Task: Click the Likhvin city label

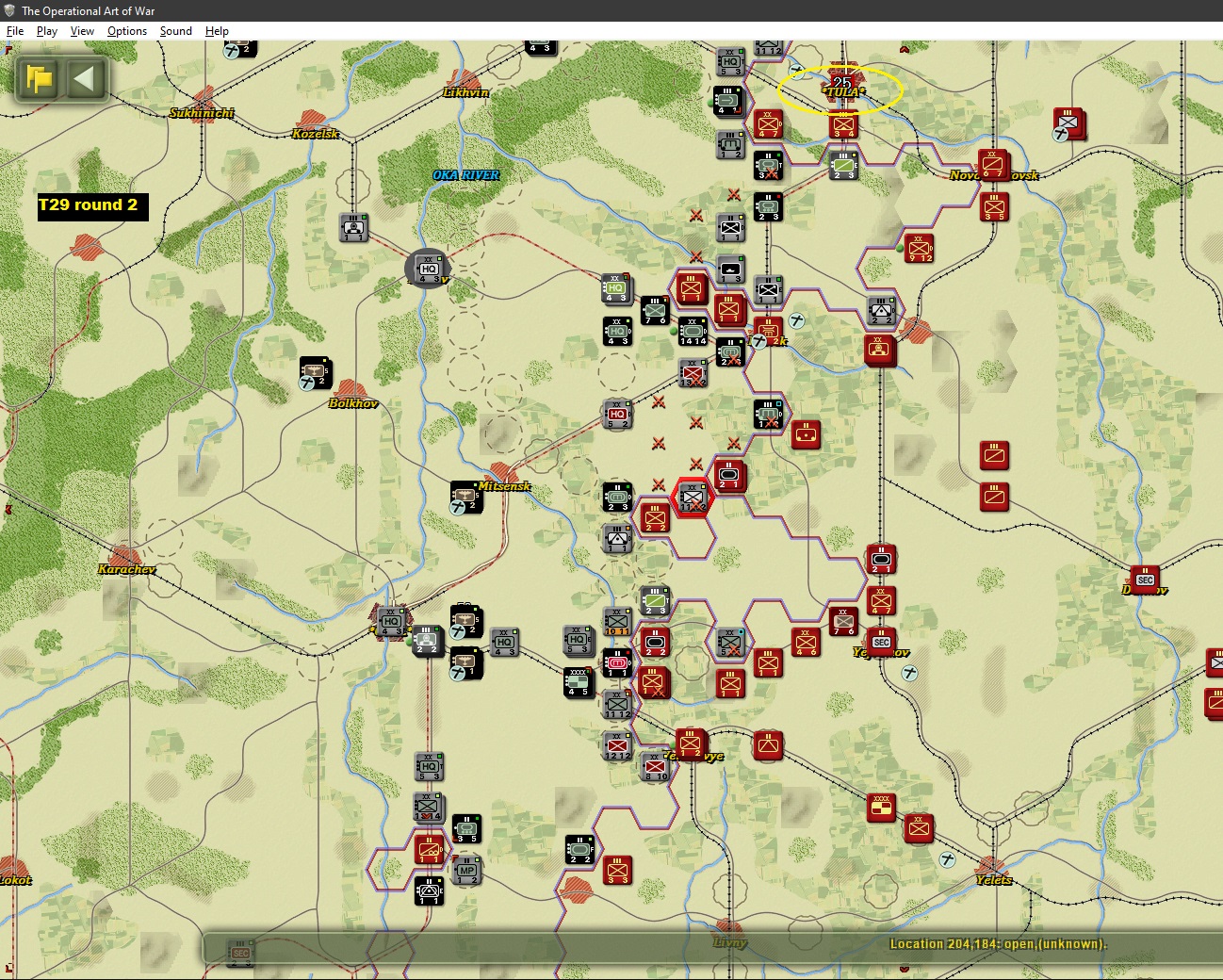Action: click(x=465, y=92)
